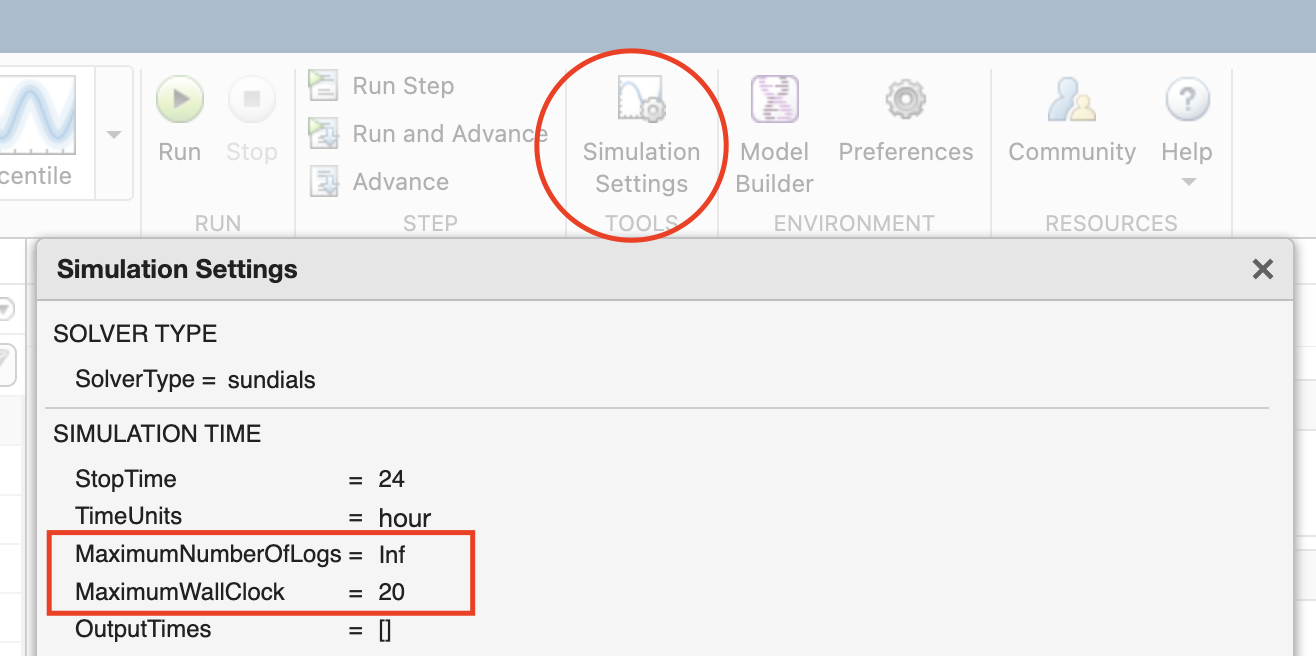Click the SolverType value sundials
Viewport: 1316px width, 656px height.
pos(271,380)
